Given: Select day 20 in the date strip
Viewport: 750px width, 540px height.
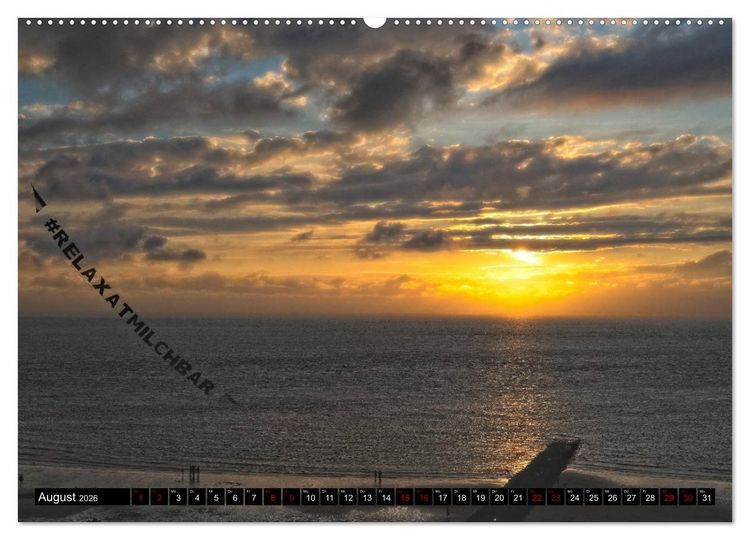Looking at the screenshot, I should pyautogui.click(x=499, y=497).
